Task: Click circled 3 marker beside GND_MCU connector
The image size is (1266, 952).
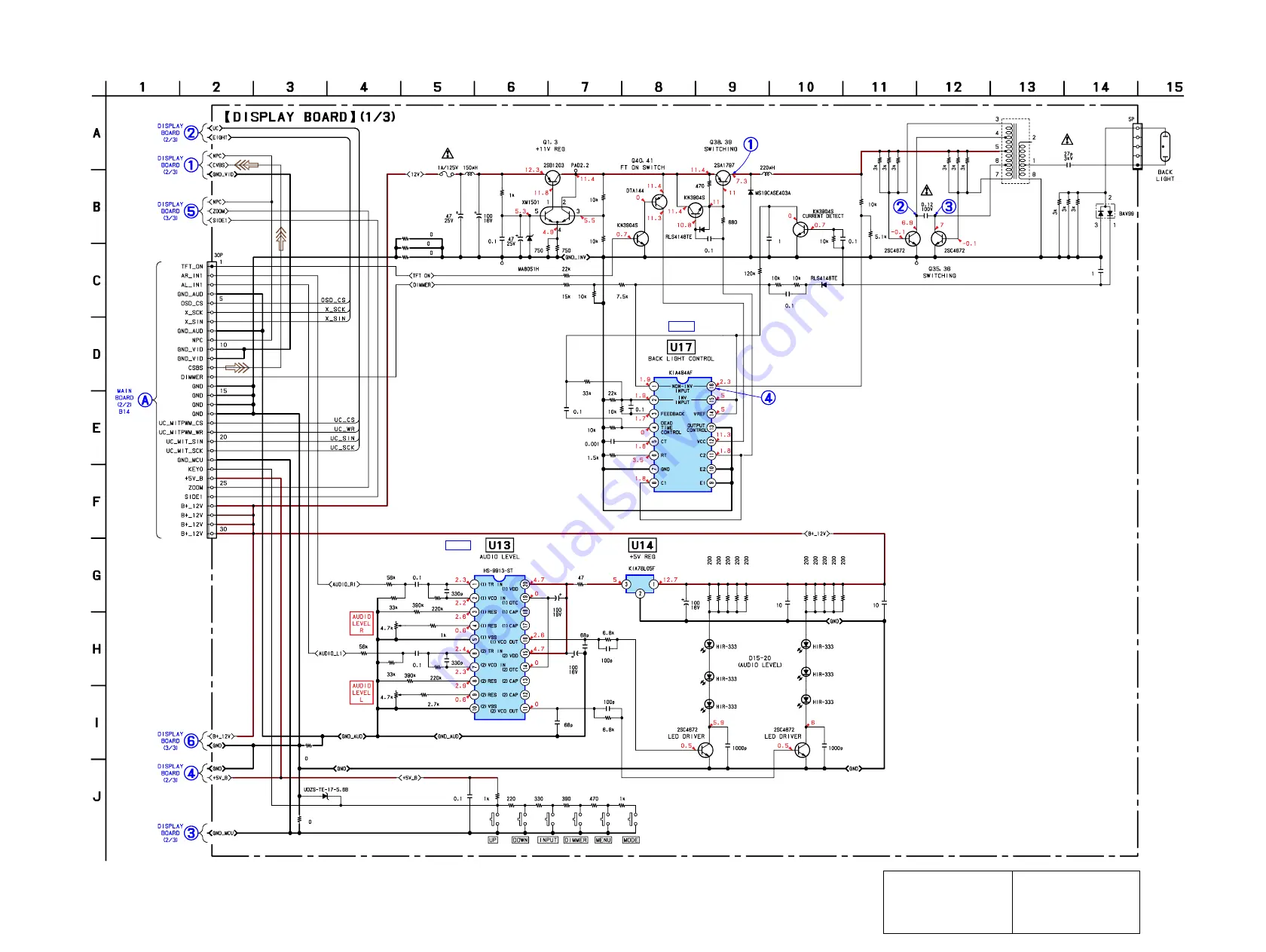Action: [x=191, y=833]
